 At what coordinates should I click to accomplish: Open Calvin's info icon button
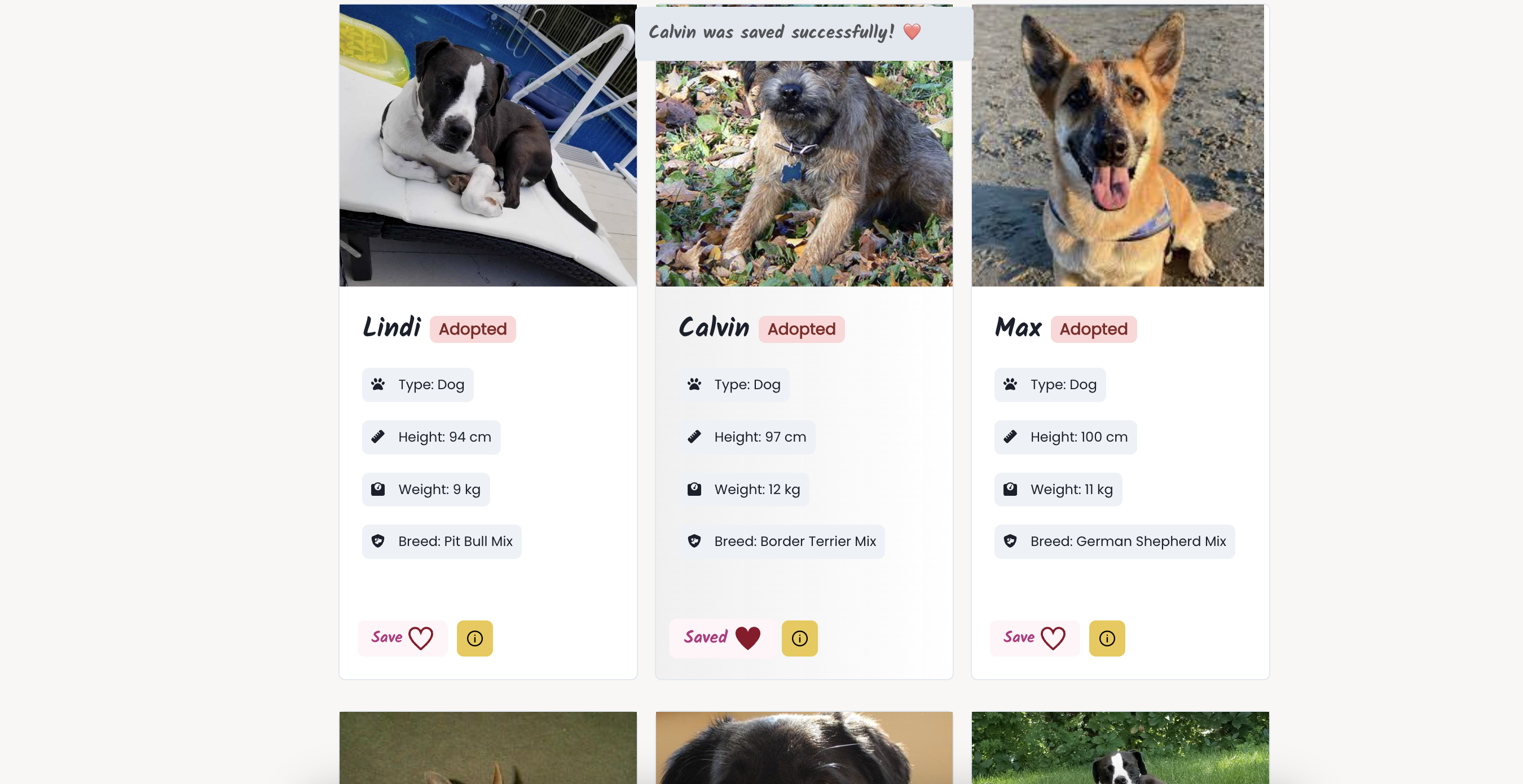[799, 638]
